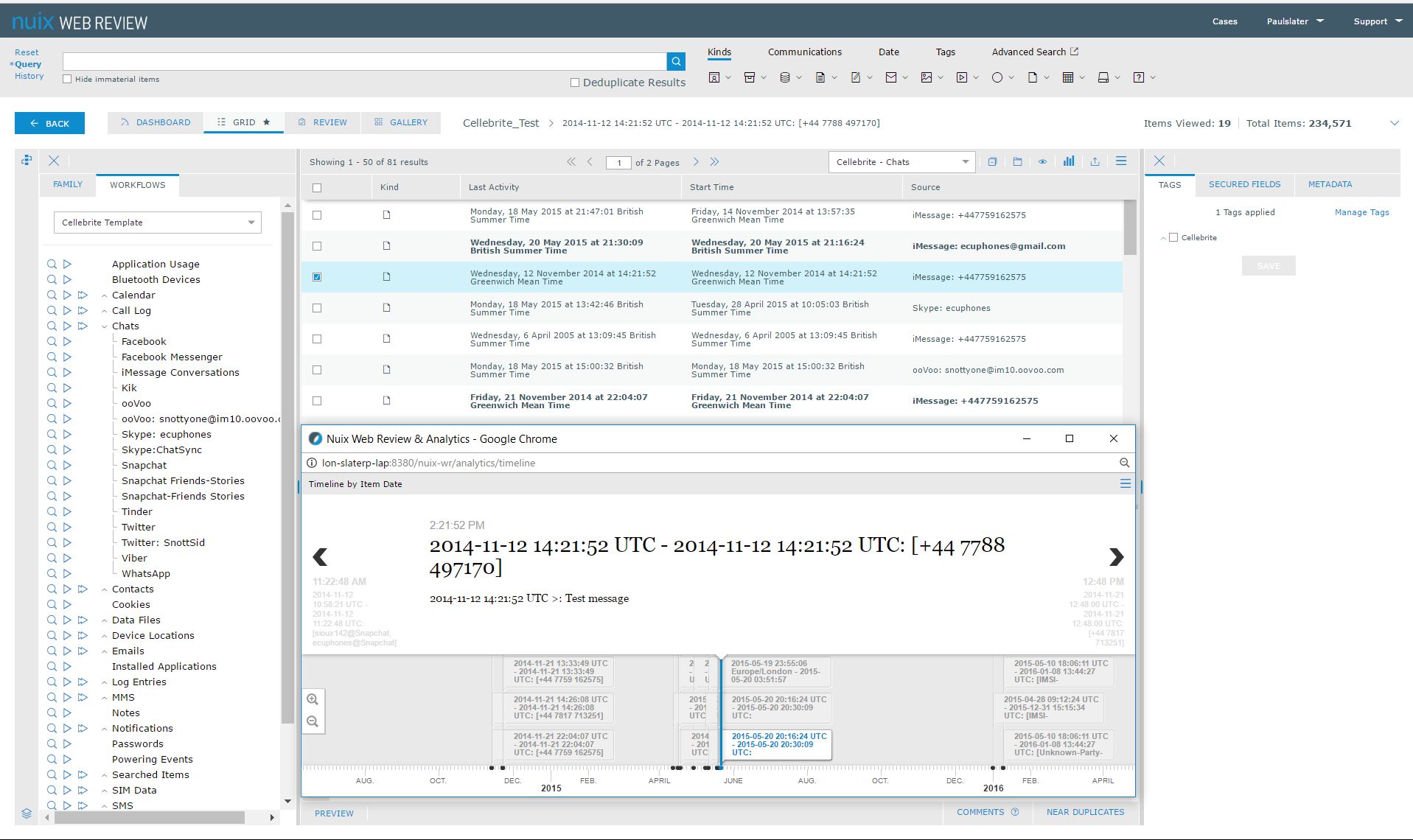Click the search magnifier button beside the query field
This screenshot has width=1413, height=840.
(x=676, y=61)
